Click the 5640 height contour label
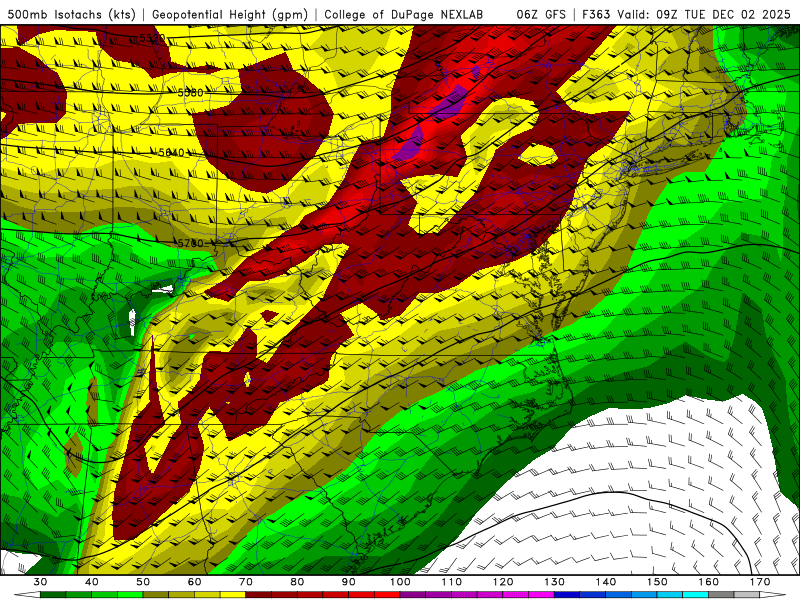 pos(171,153)
